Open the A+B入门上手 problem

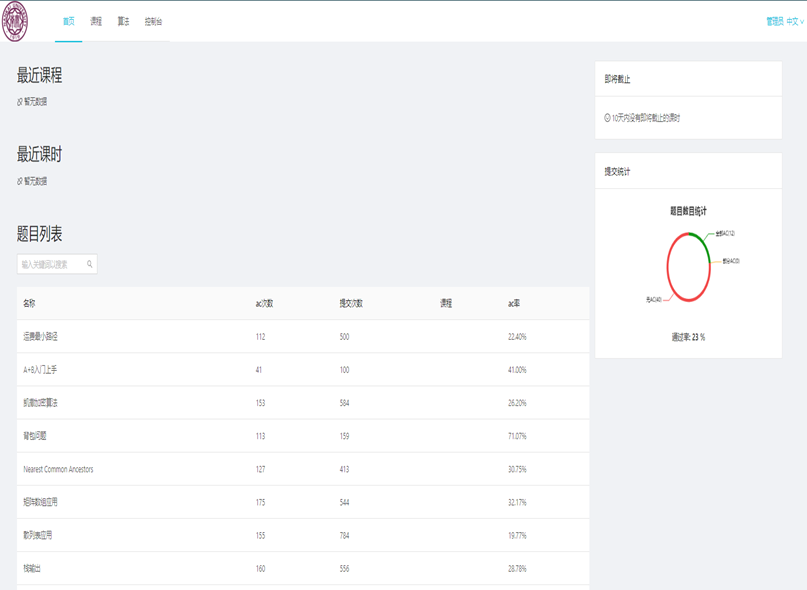click(x=40, y=370)
